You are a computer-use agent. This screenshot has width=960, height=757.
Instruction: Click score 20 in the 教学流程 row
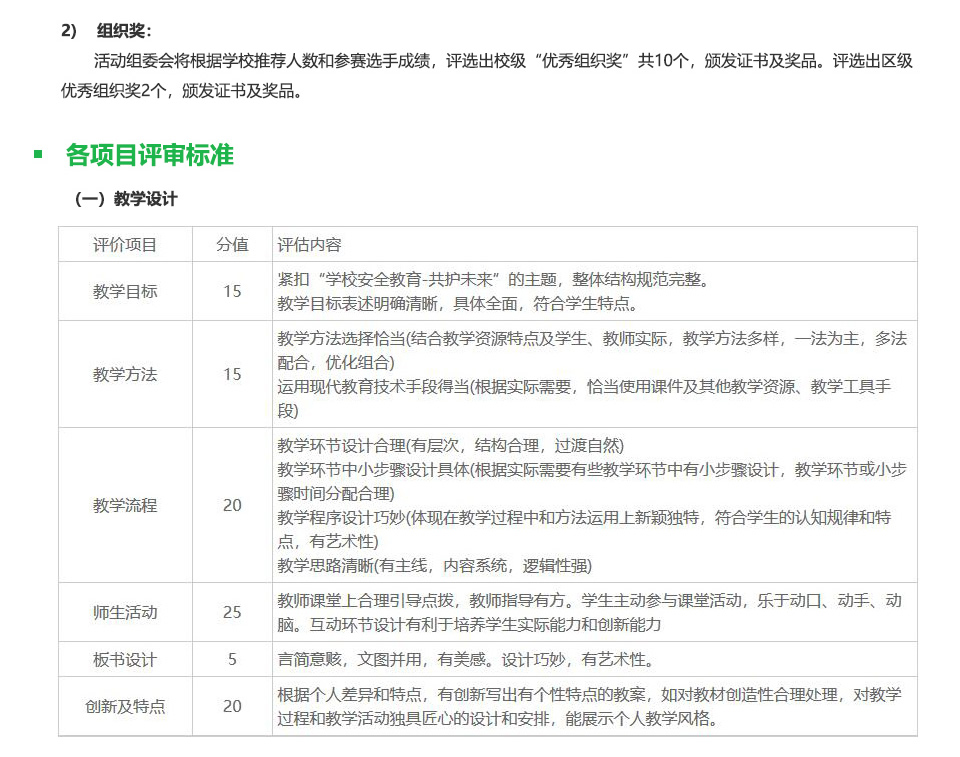coord(232,505)
